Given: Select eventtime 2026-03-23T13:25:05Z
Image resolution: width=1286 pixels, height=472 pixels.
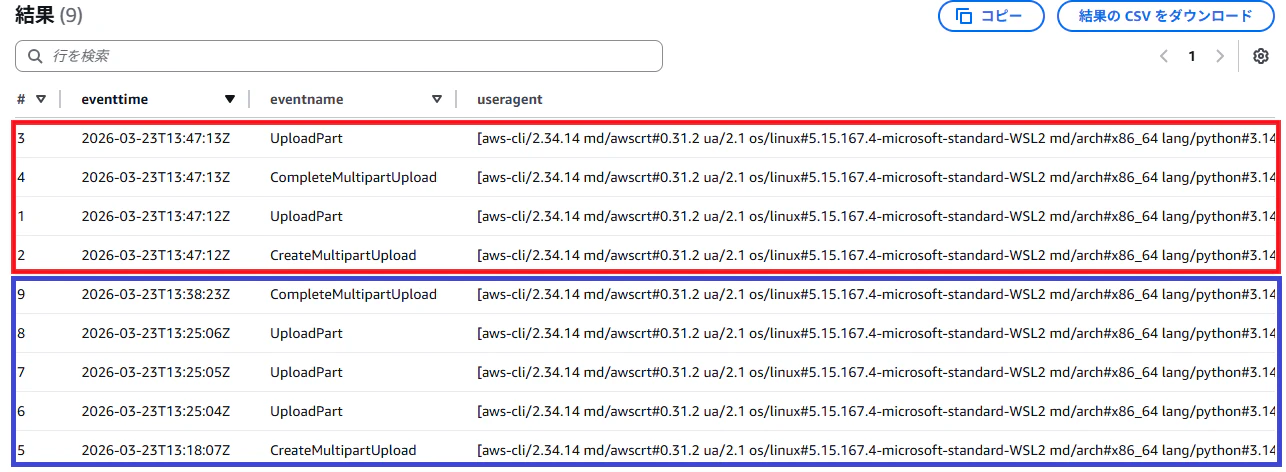Looking at the screenshot, I should tap(156, 372).
